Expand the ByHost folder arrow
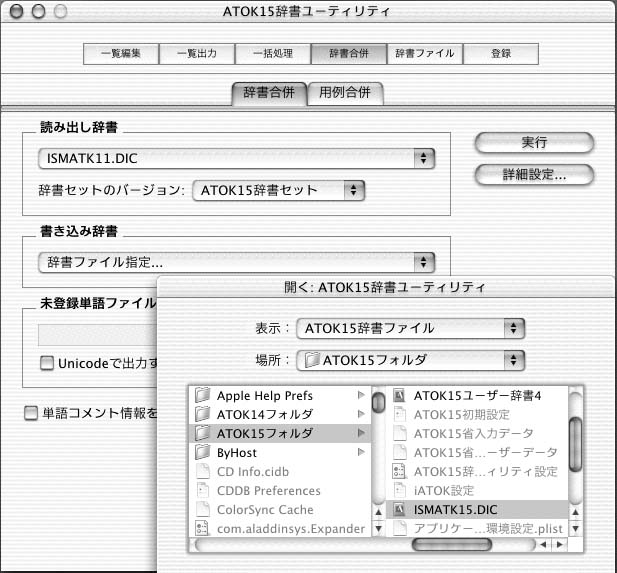Image resolution: width=617 pixels, height=573 pixels. 361,452
